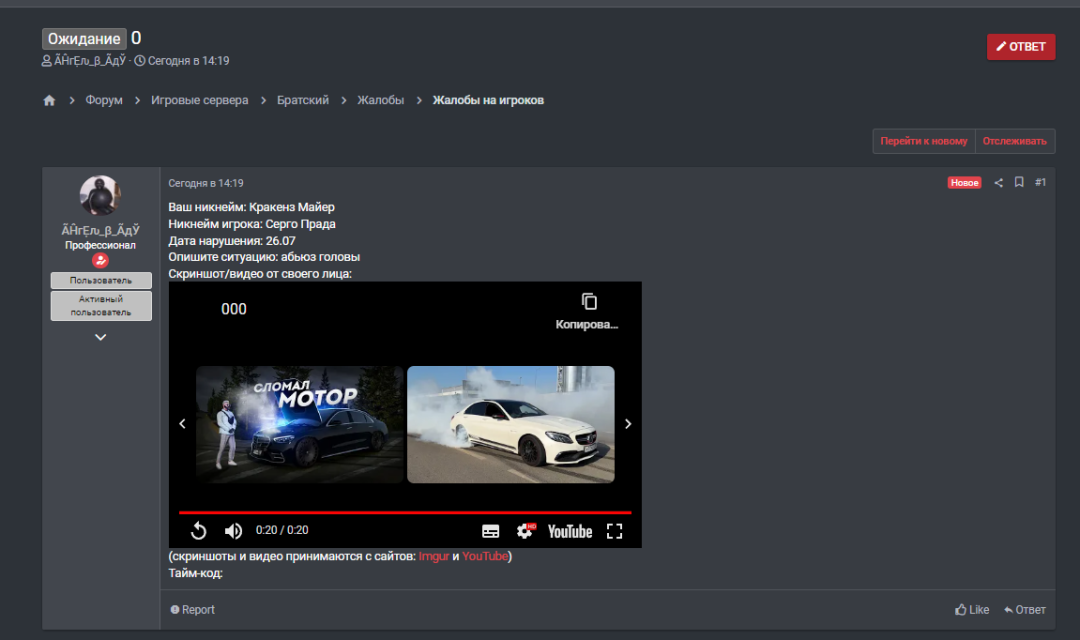Click the line Дата нарушения: 26.07
The image size is (1080, 640).
pyautogui.click(x=232, y=241)
